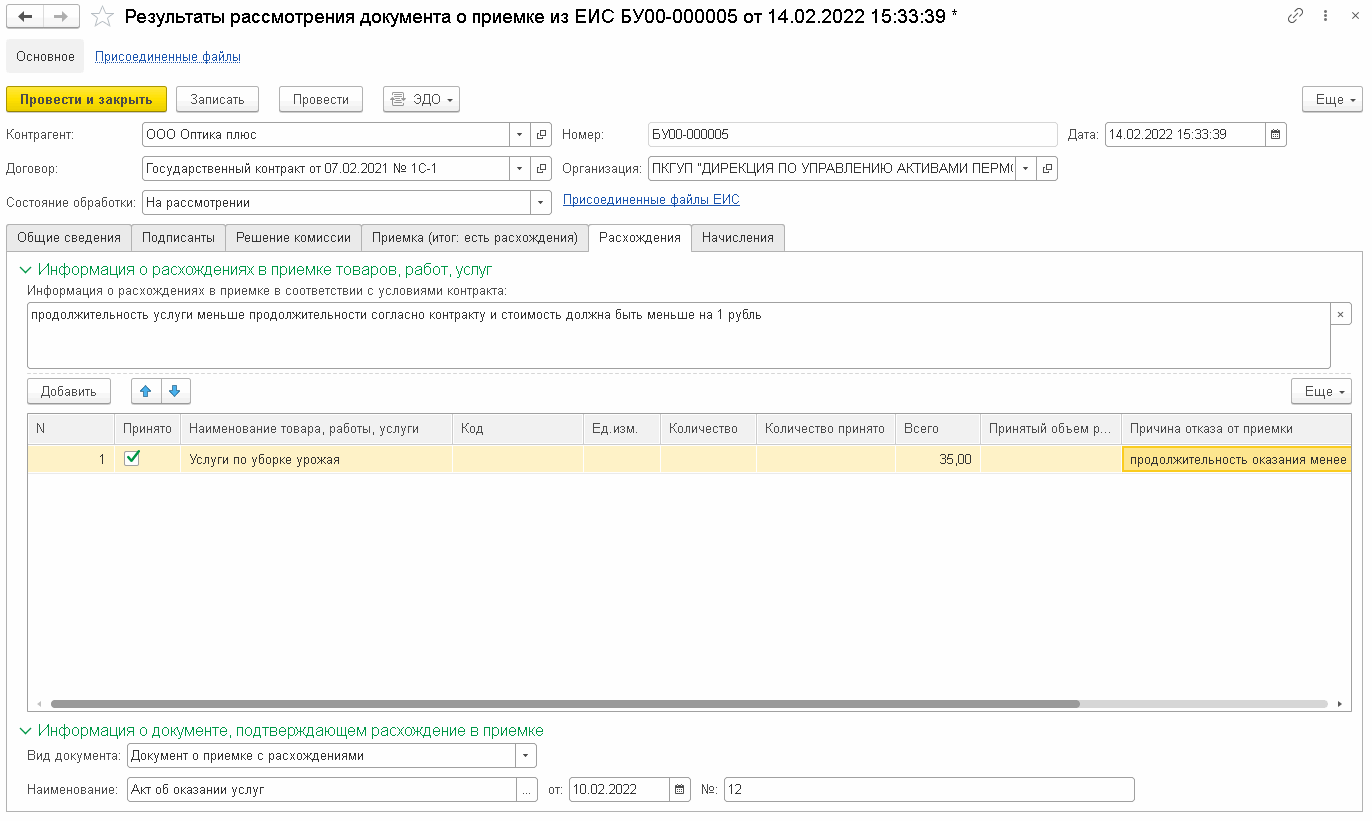Click into the Номер field БУ00-000005

point(852,134)
